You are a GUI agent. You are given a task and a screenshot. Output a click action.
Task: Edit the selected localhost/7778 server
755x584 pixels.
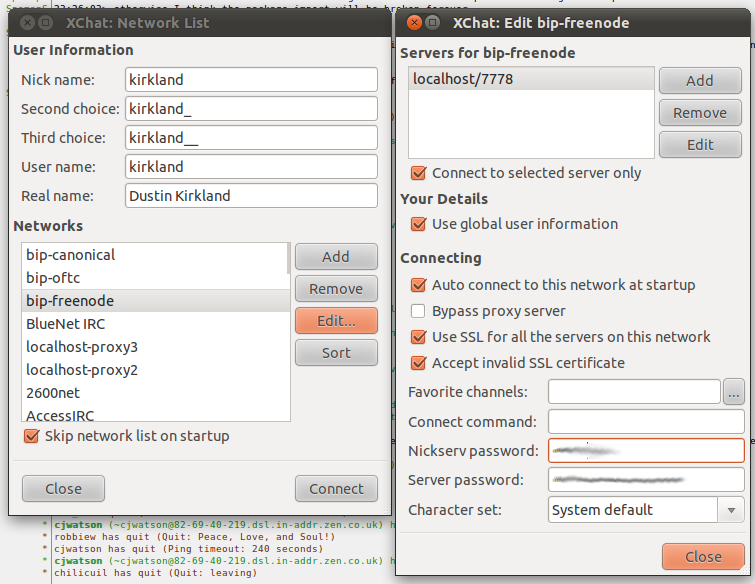tap(700, 145)
